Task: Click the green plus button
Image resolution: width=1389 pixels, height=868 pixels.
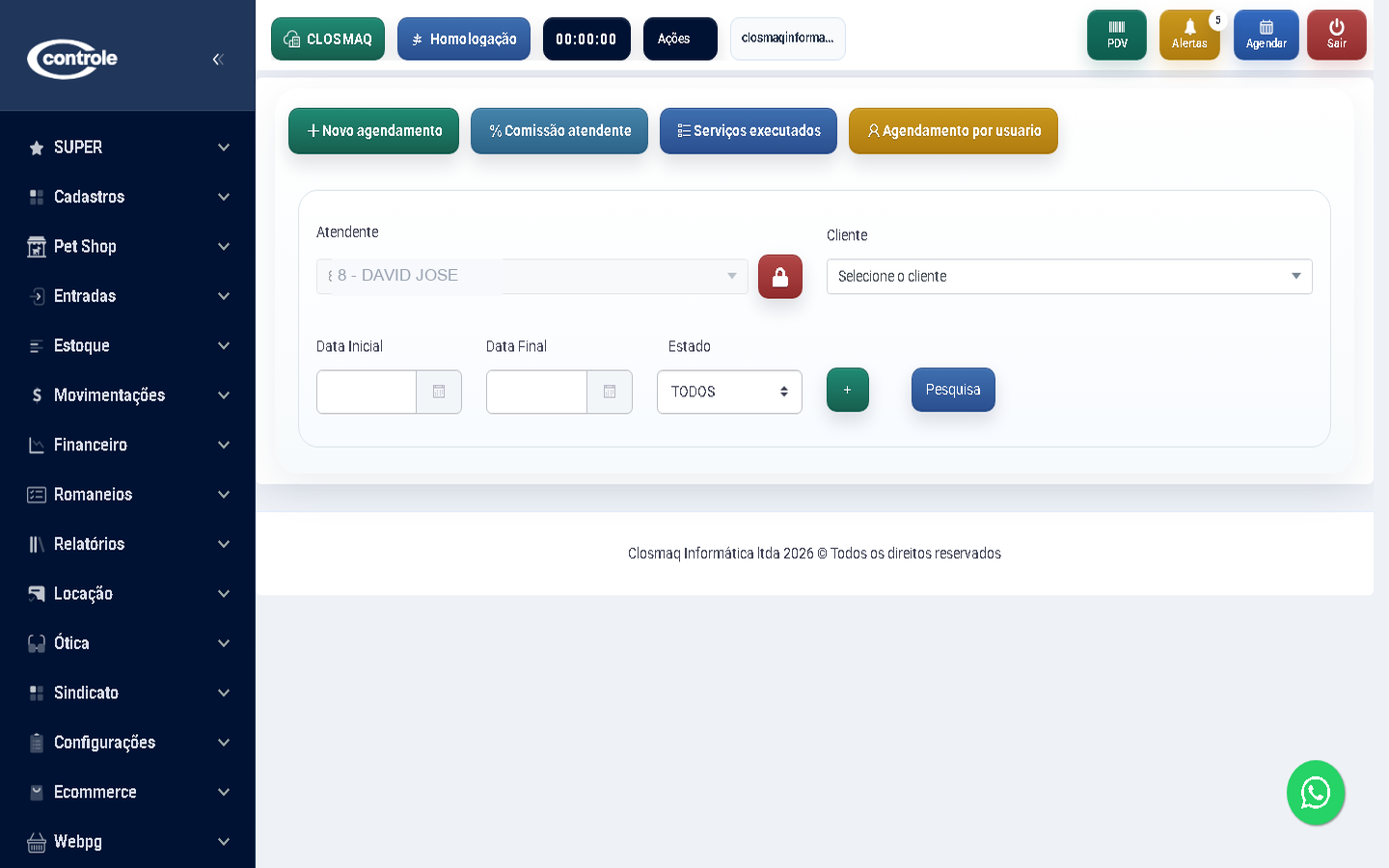Action: click(x=847, y=390)
